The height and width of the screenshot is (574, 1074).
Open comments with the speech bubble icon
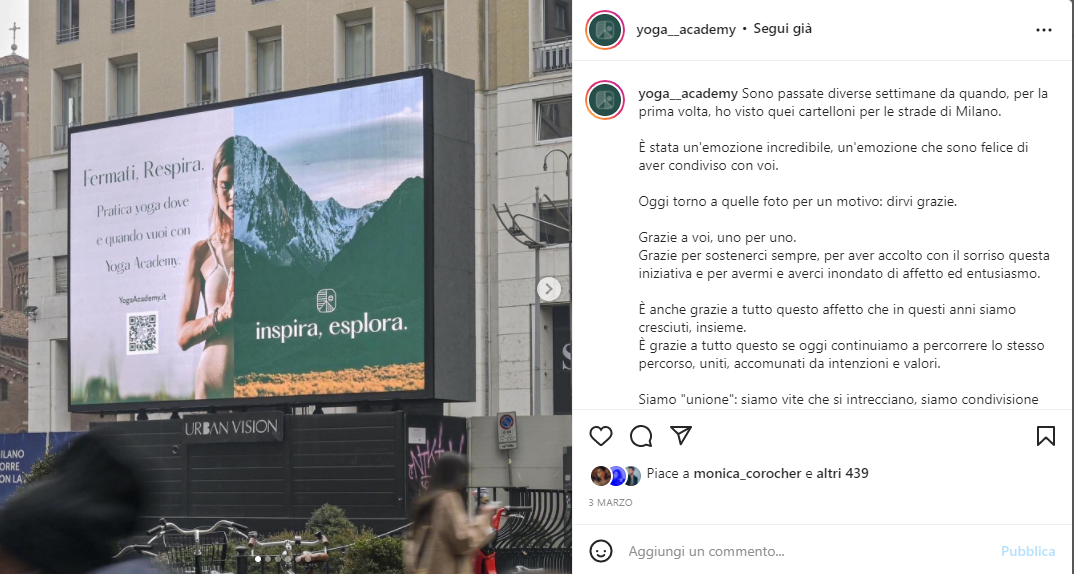641,436
